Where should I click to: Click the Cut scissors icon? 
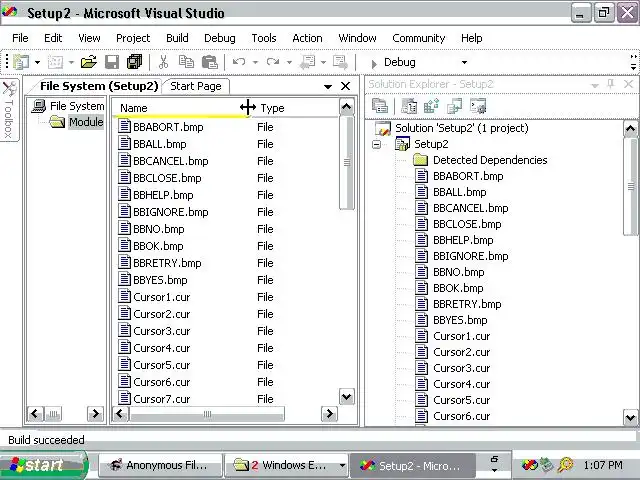[163, 62]
